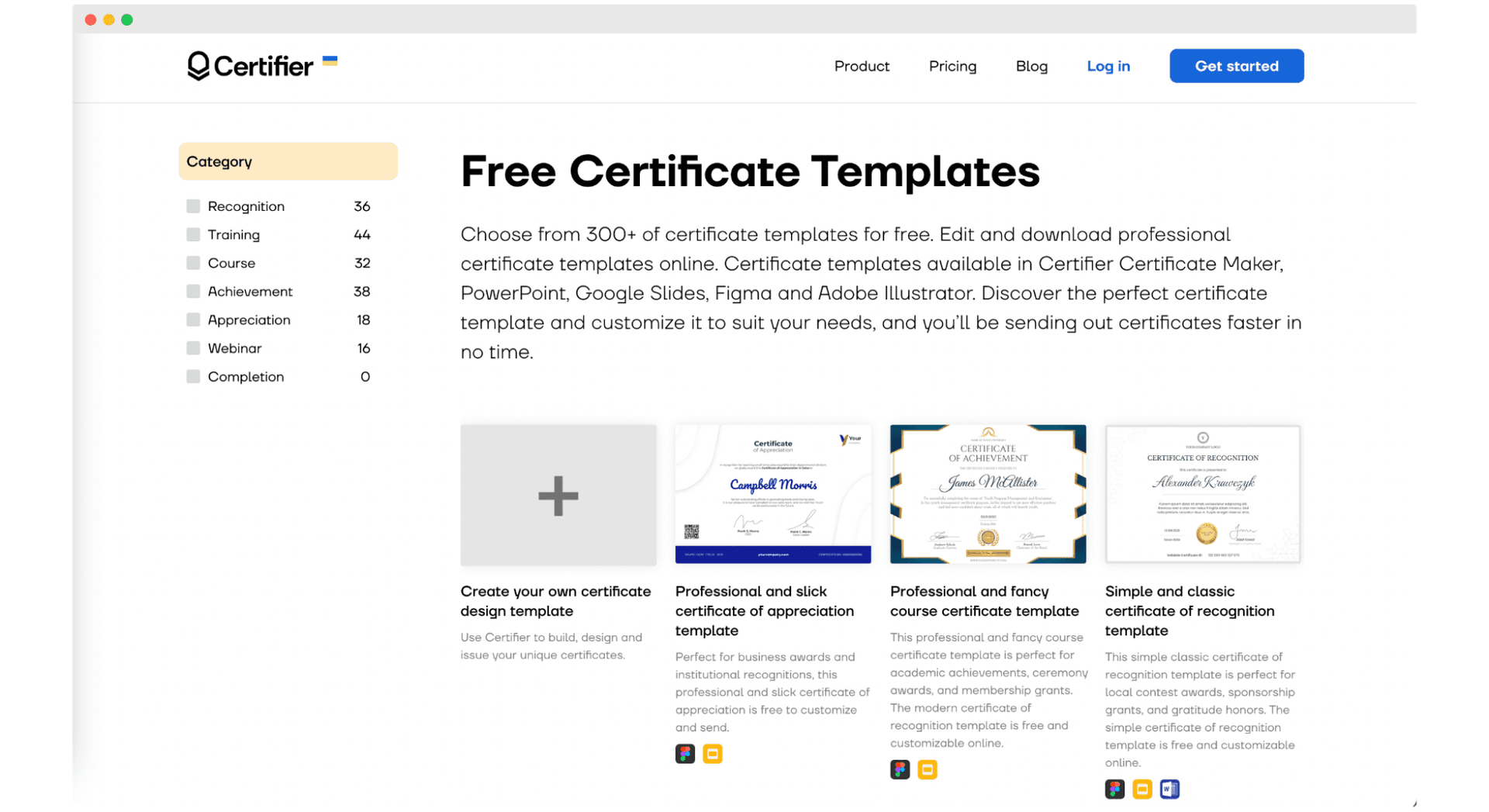Click Word icon under recognition template

pos(1169,790)
